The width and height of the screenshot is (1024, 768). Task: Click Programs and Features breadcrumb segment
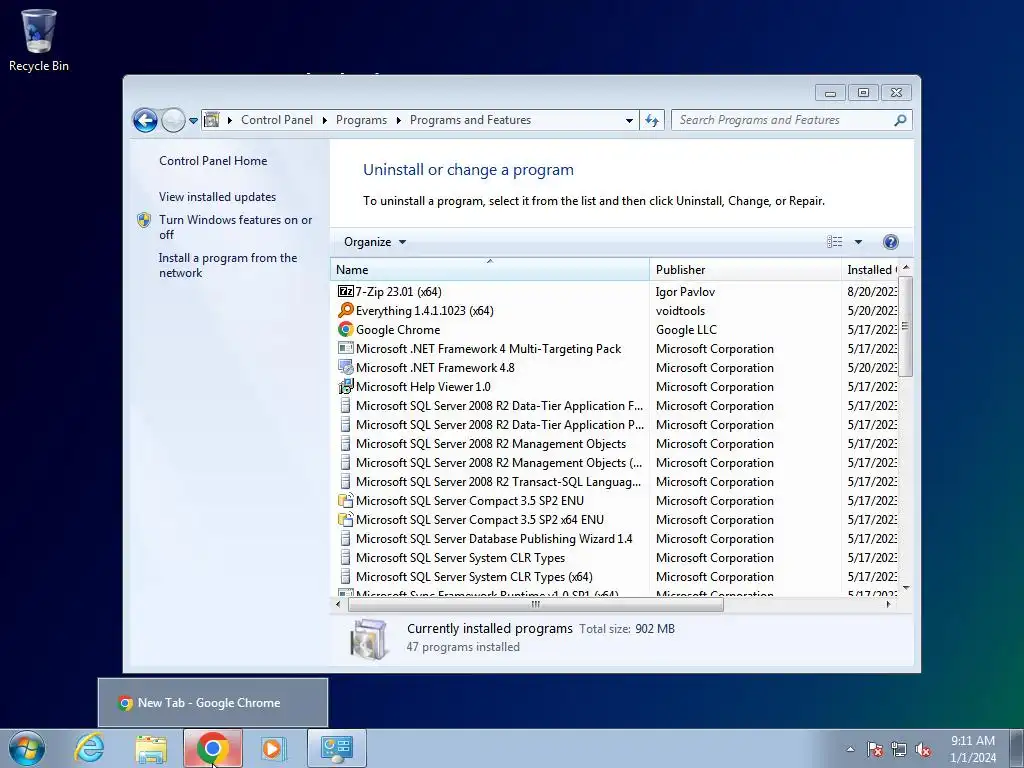point(470,120)
